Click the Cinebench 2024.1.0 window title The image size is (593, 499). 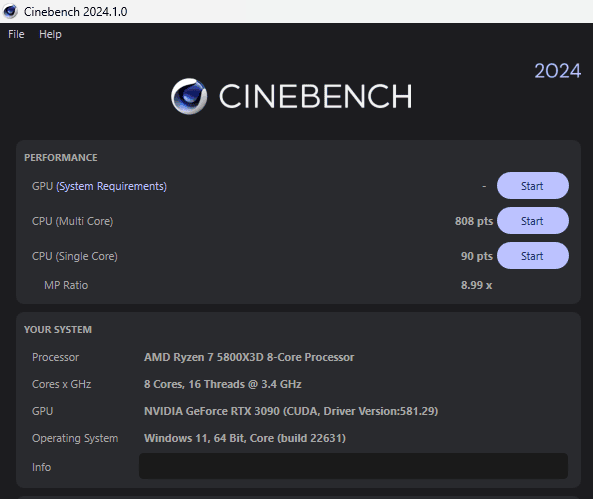[76, 12]
